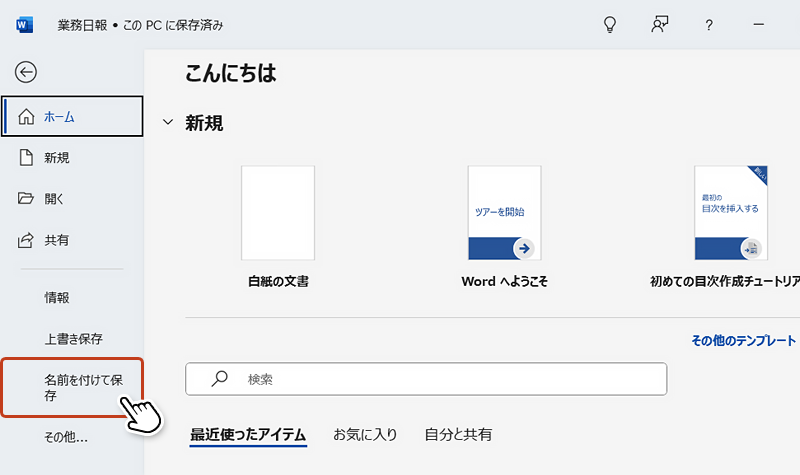Open the Word へようこそ tour template
Viewport: 800px width, 475px height.
pyautogui.click(x=505, y=213)
